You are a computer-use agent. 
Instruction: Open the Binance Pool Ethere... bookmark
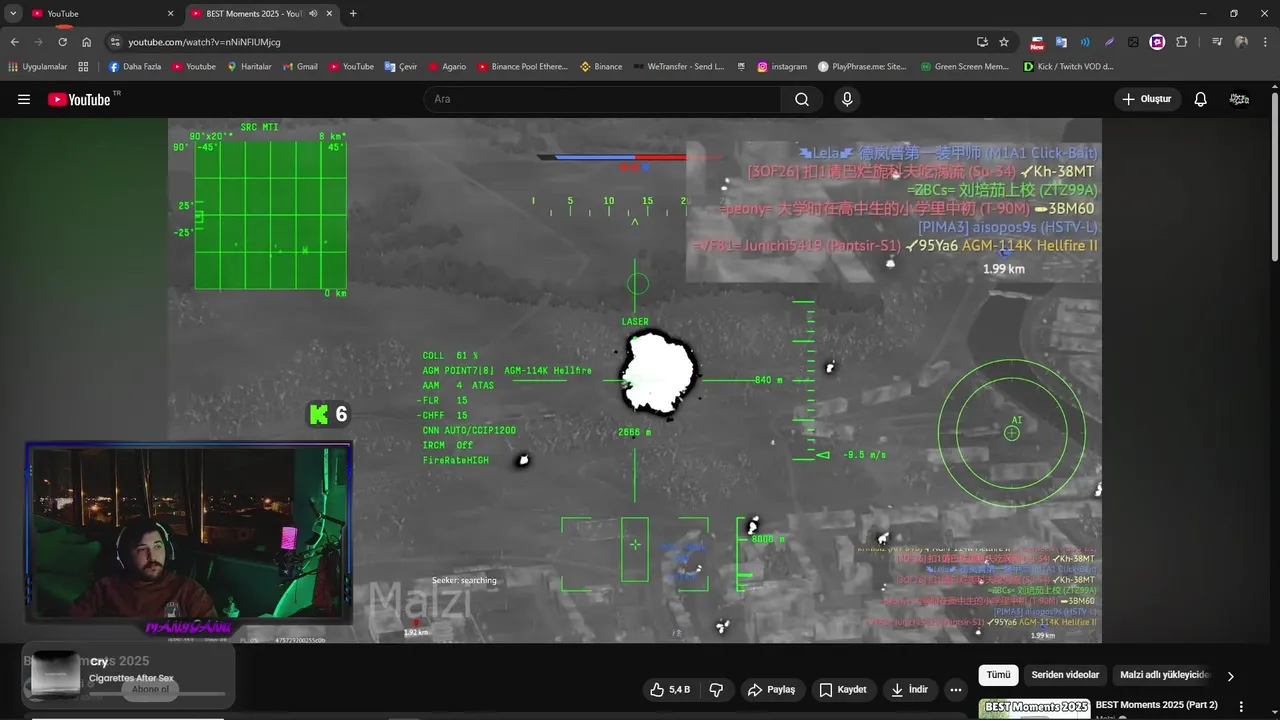tap(522, 67)
